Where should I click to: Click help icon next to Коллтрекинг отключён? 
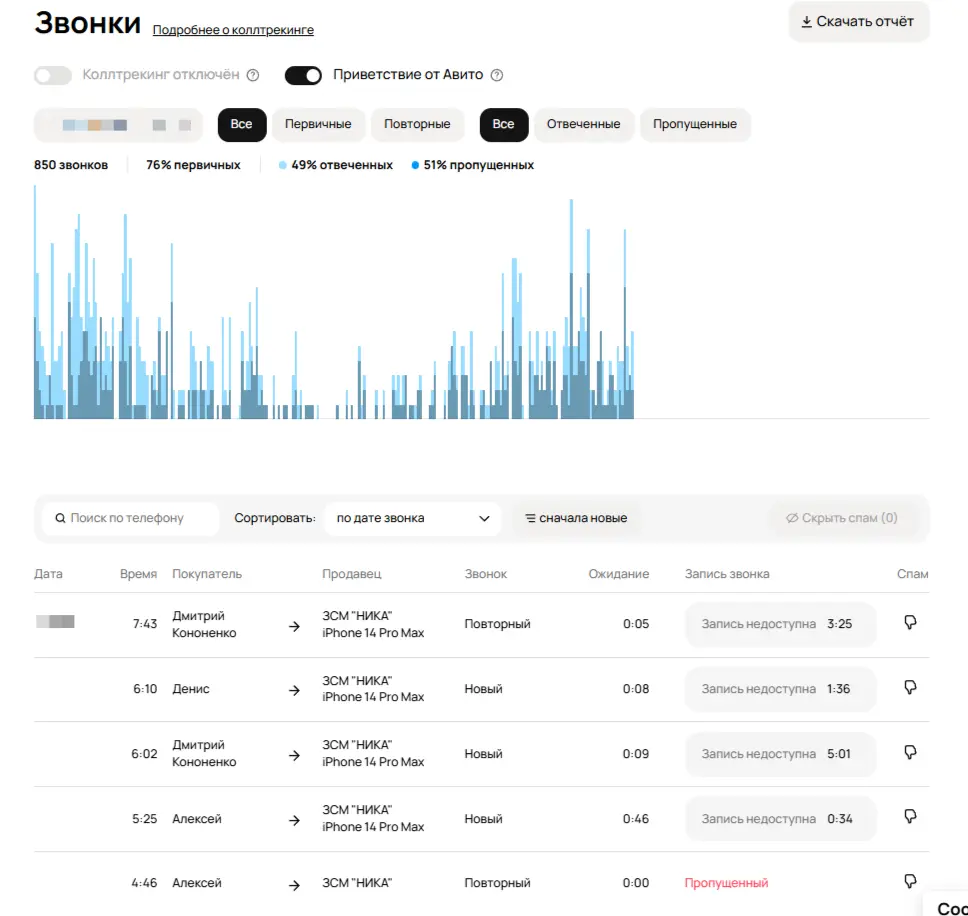(x=253, y=75)
